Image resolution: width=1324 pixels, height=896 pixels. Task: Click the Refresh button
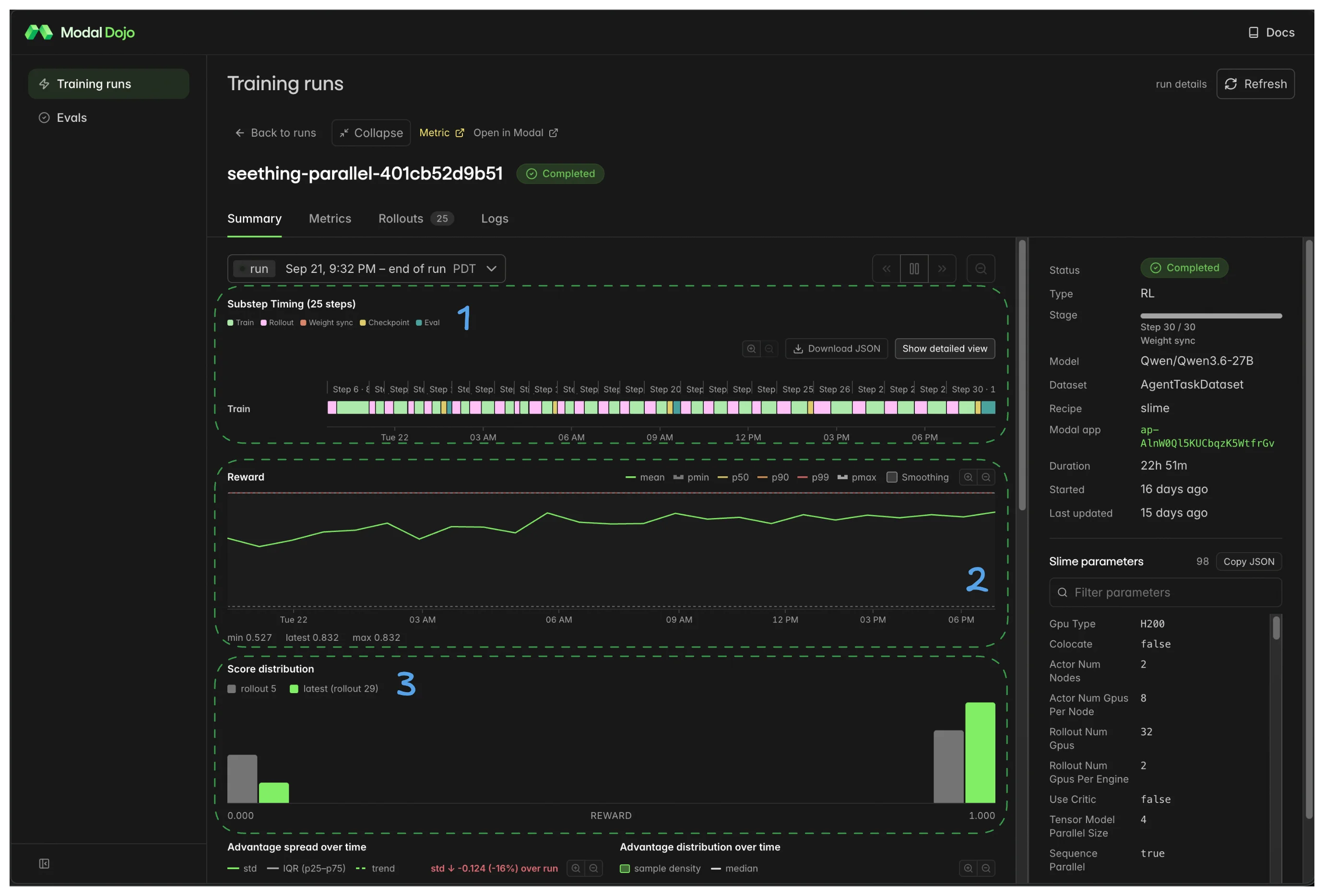tap(1255, 84)
